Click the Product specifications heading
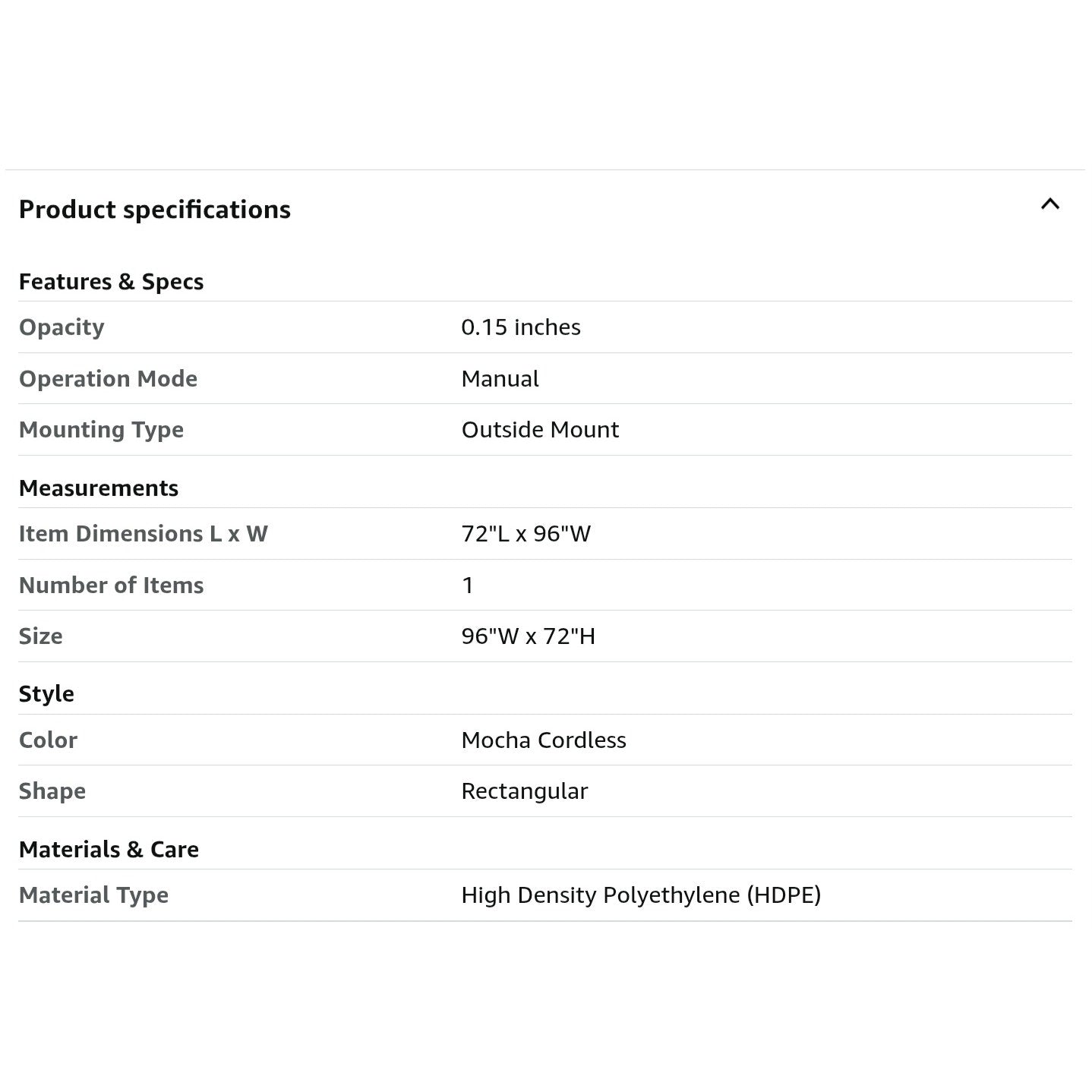 [155, 210]
